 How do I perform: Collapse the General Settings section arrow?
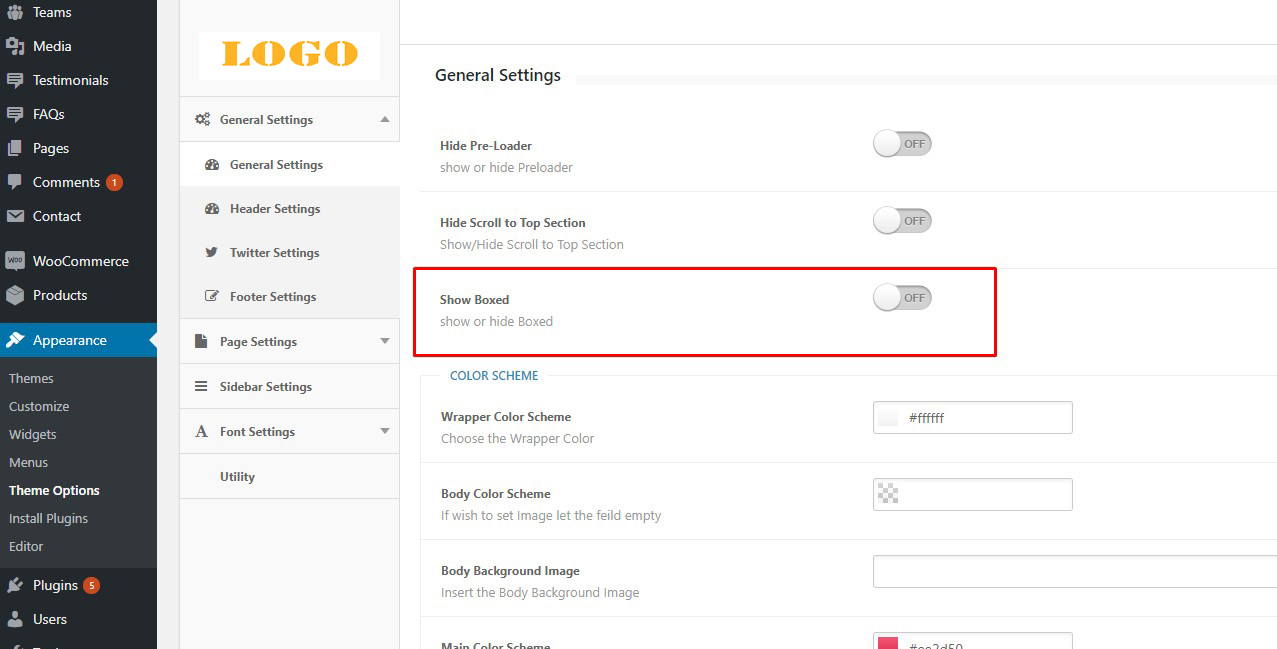[385, 120]
